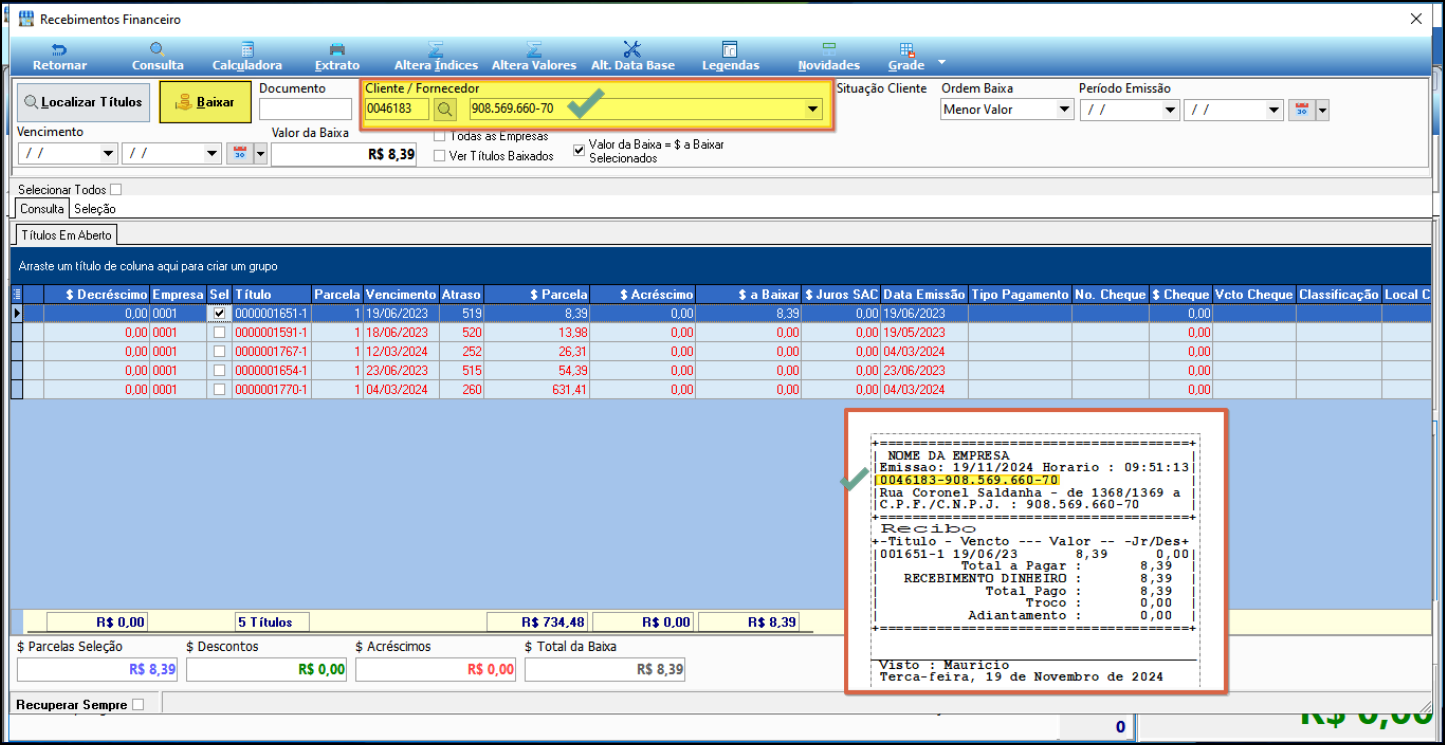
Task: Click the Documento input field
Action: (x=305, y=109)
